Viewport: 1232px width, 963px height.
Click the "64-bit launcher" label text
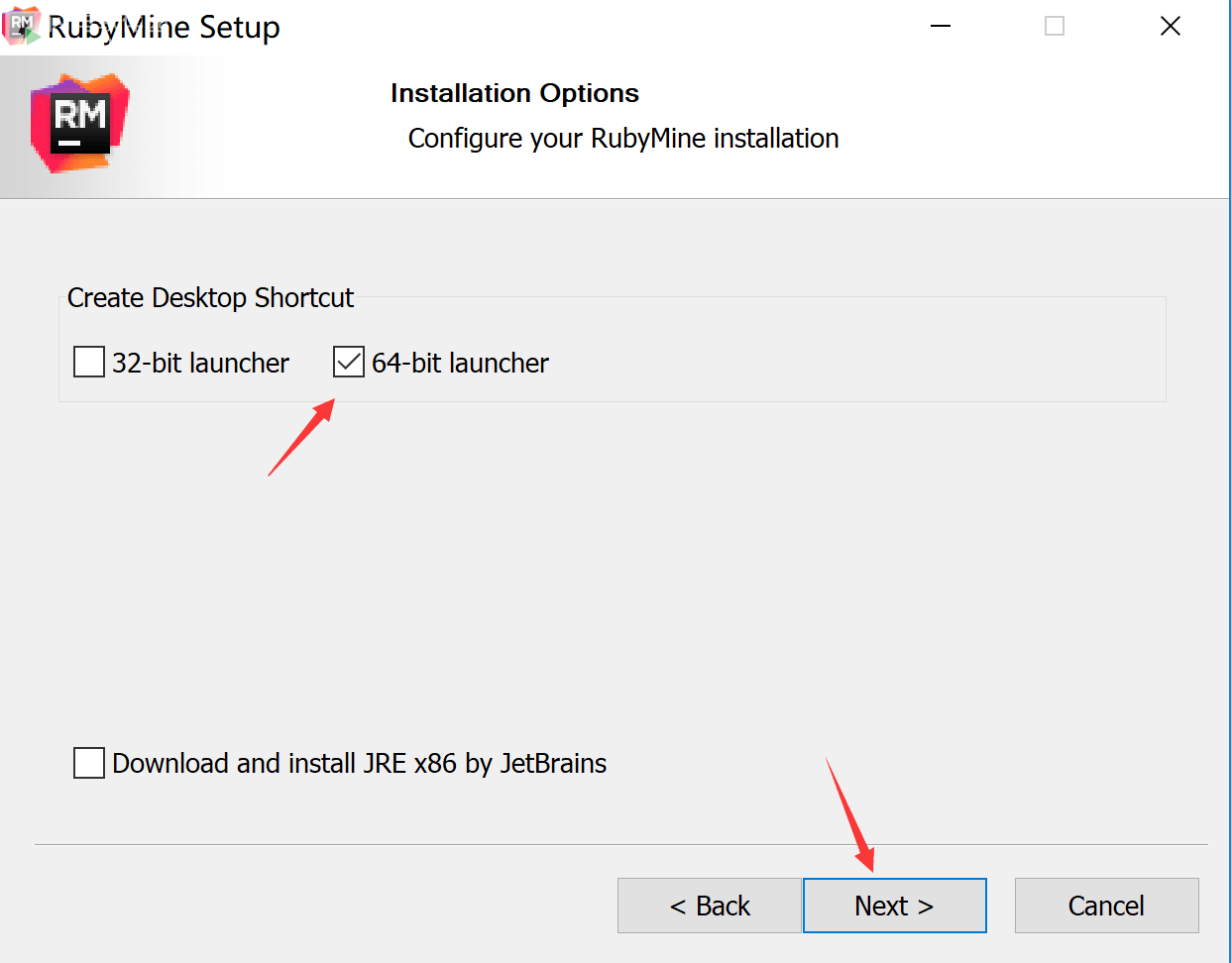coord(460,364)
